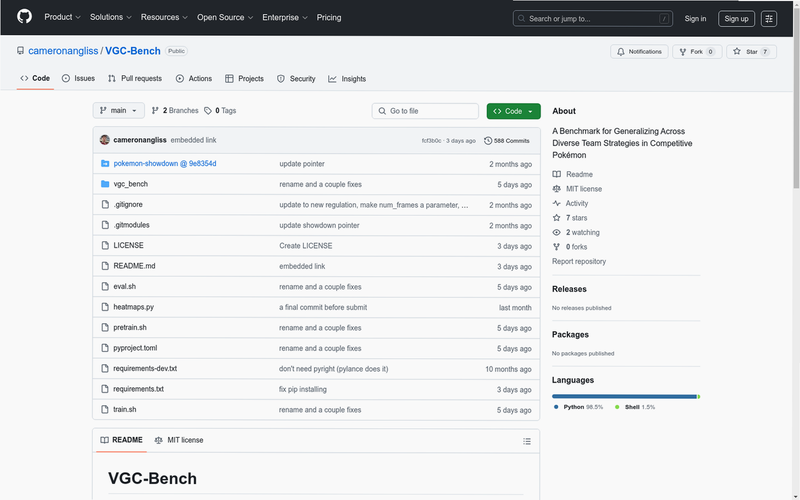Viewport: 800px width, 500px height.
Task: Expand the Resources menu
Action: pyautogui.click(x=164, y=17)
